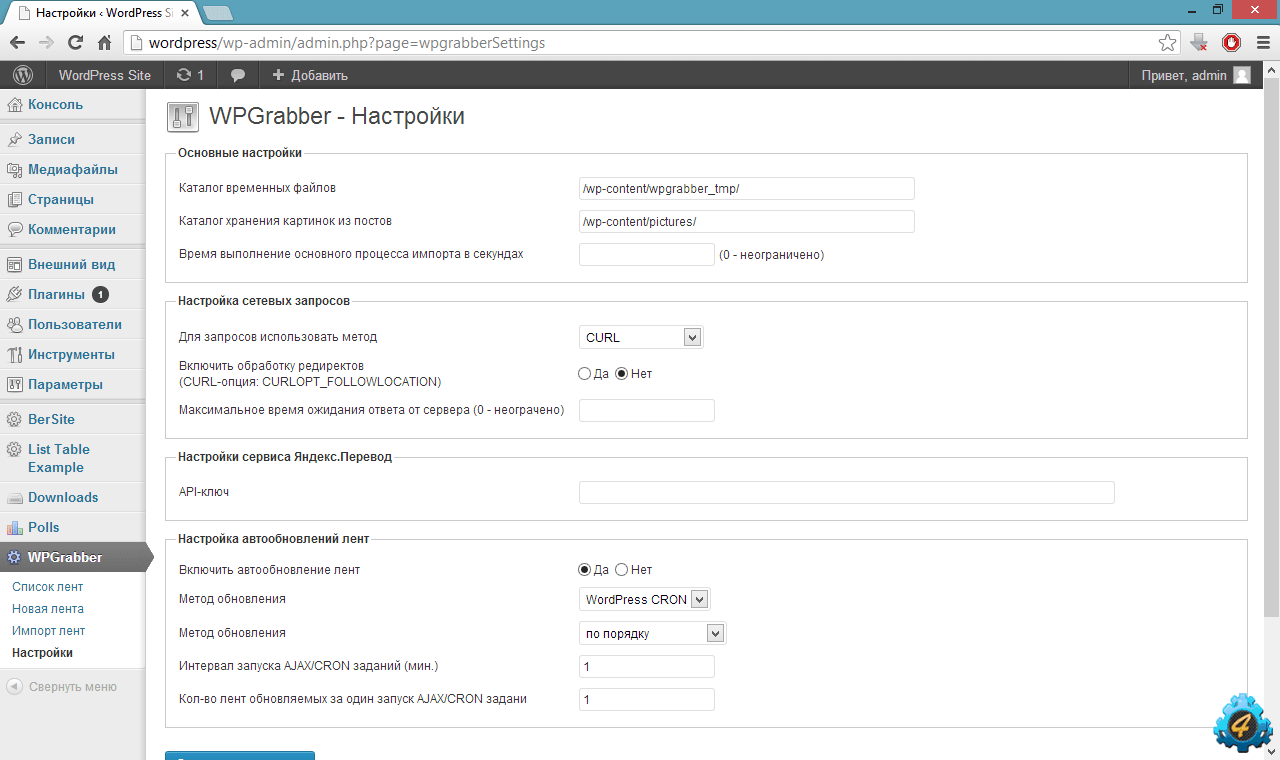Open the comments bubble icon in admin bar

238,75
